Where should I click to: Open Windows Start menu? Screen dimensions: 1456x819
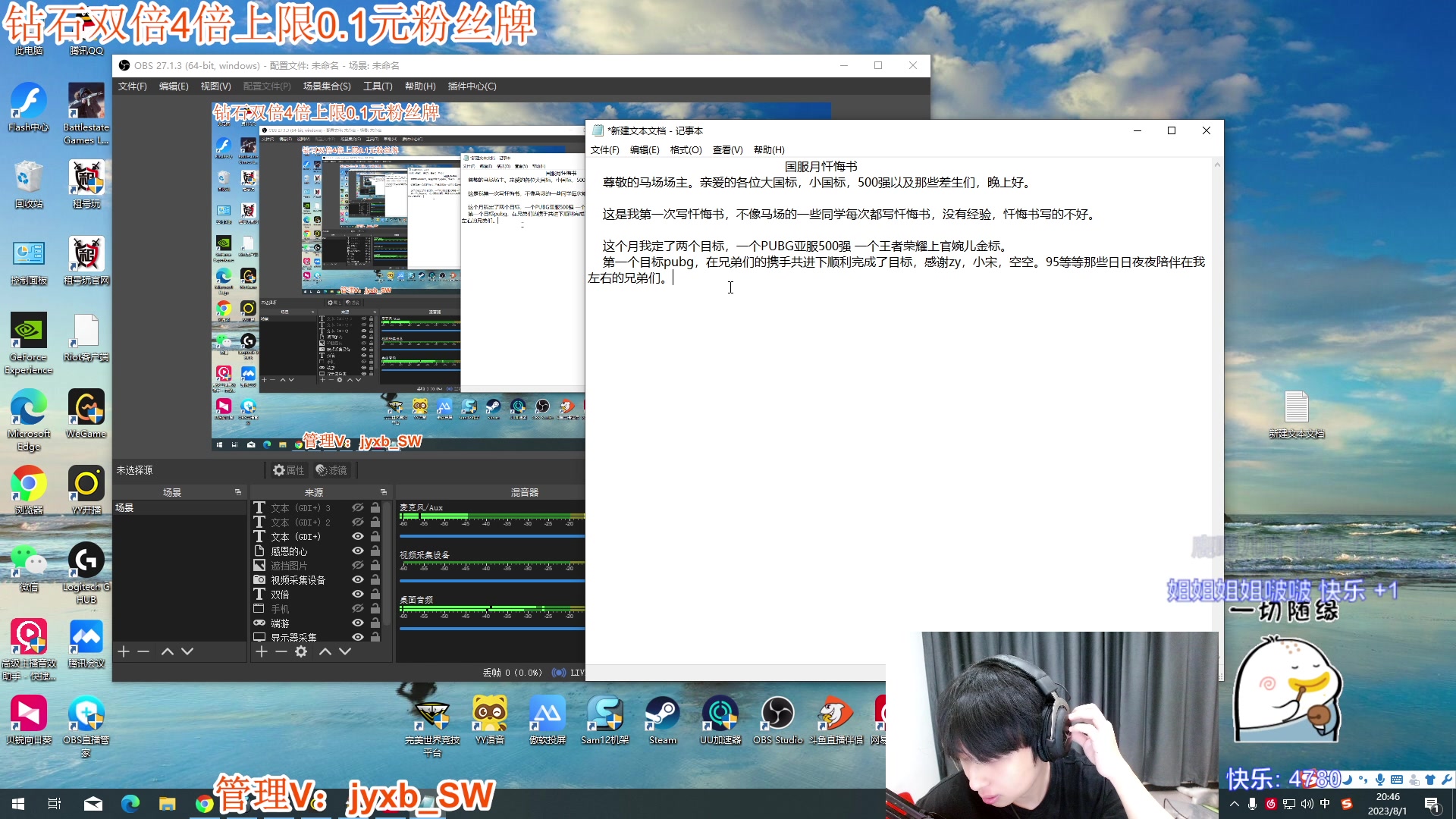coord(18,804)
